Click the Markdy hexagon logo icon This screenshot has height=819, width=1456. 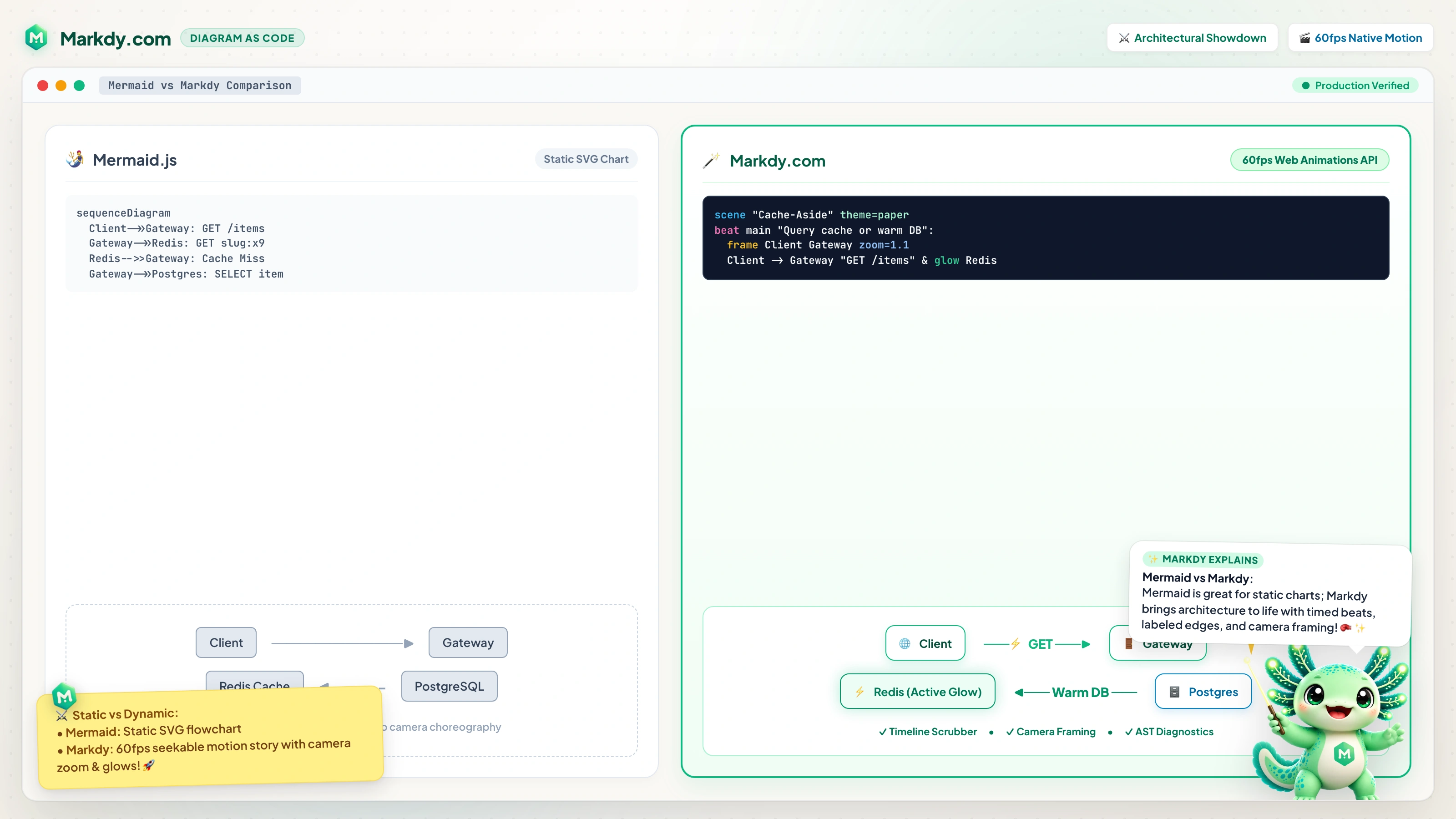[x=37, y=38]
